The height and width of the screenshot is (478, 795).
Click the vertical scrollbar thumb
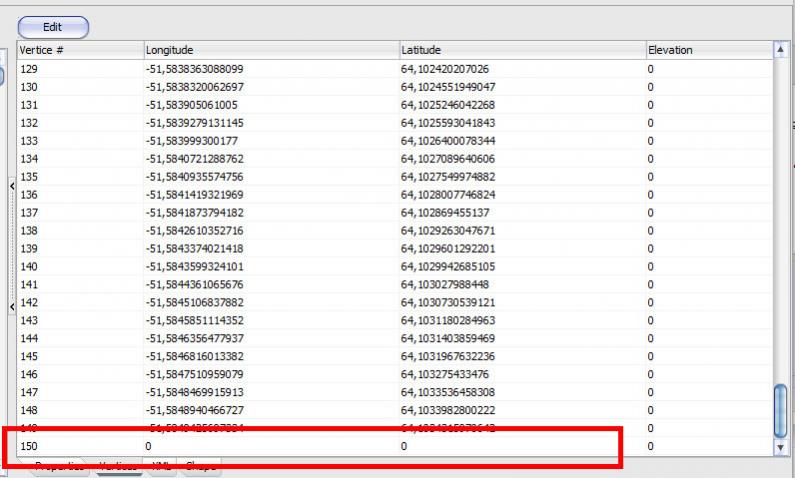click(781, 410)
